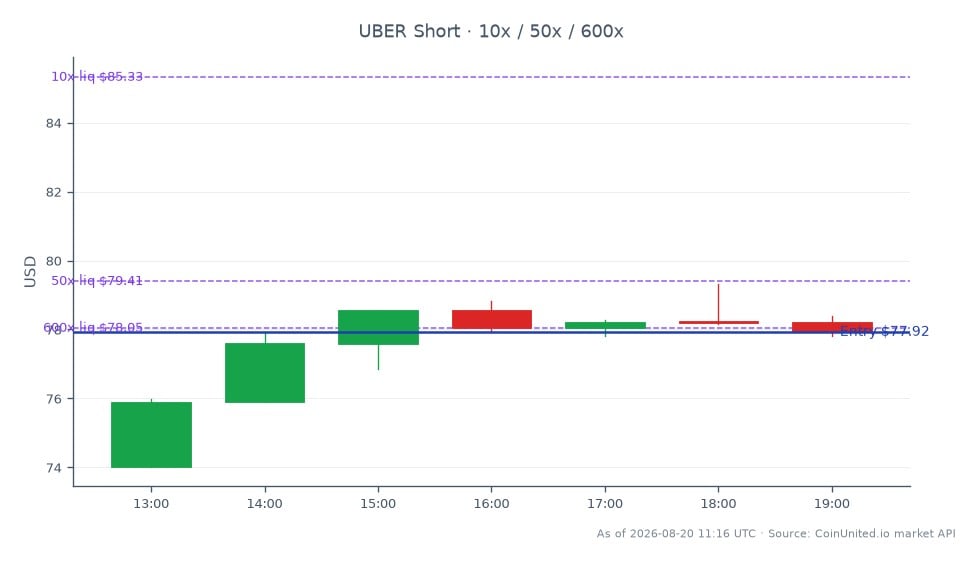Click the 18:00 x-axis tick label
The height and width of the screenshot is (564, 979).
tap(719, 504)
